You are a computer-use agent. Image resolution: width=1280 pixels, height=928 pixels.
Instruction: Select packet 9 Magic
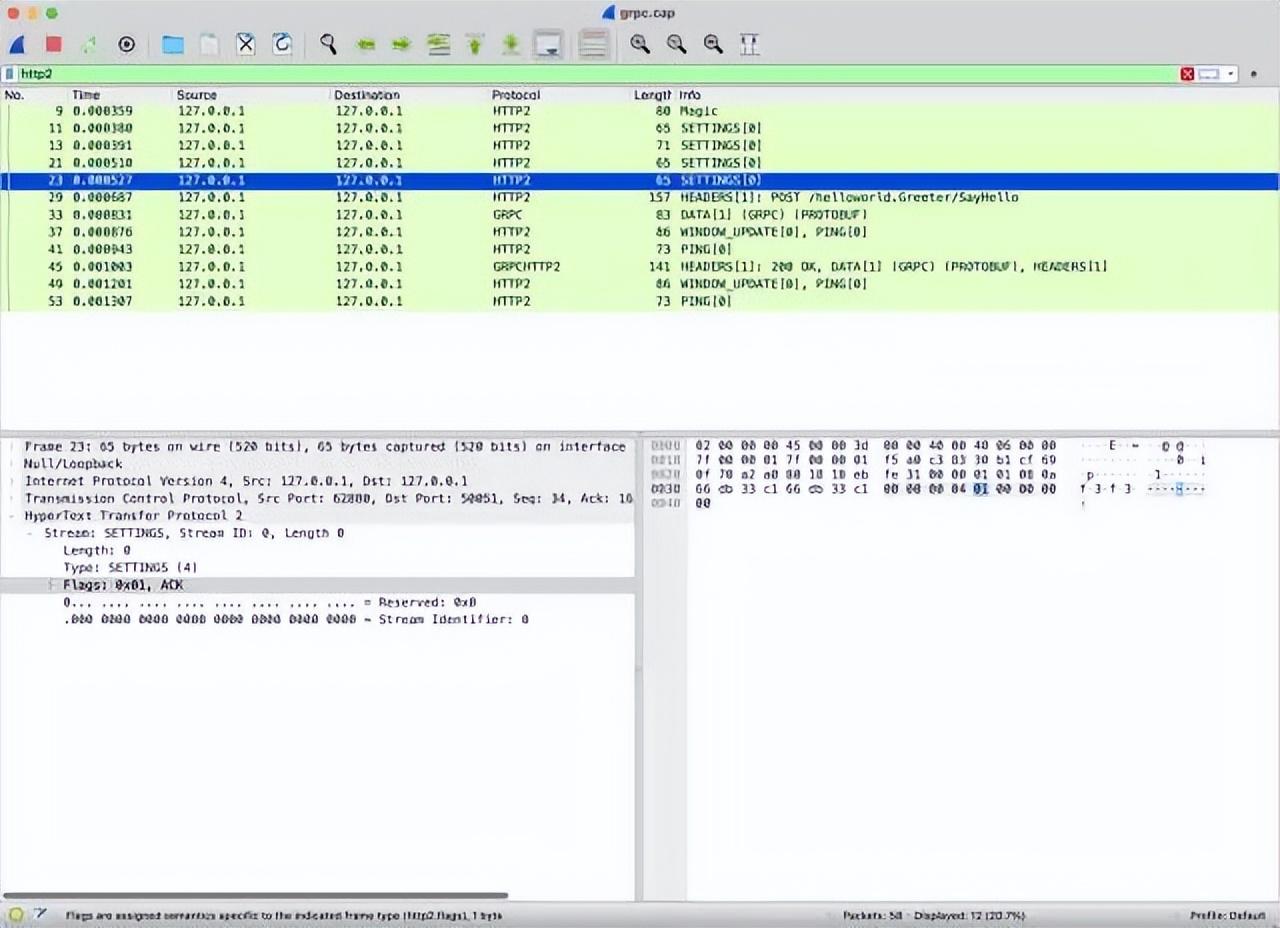point(640,111)
